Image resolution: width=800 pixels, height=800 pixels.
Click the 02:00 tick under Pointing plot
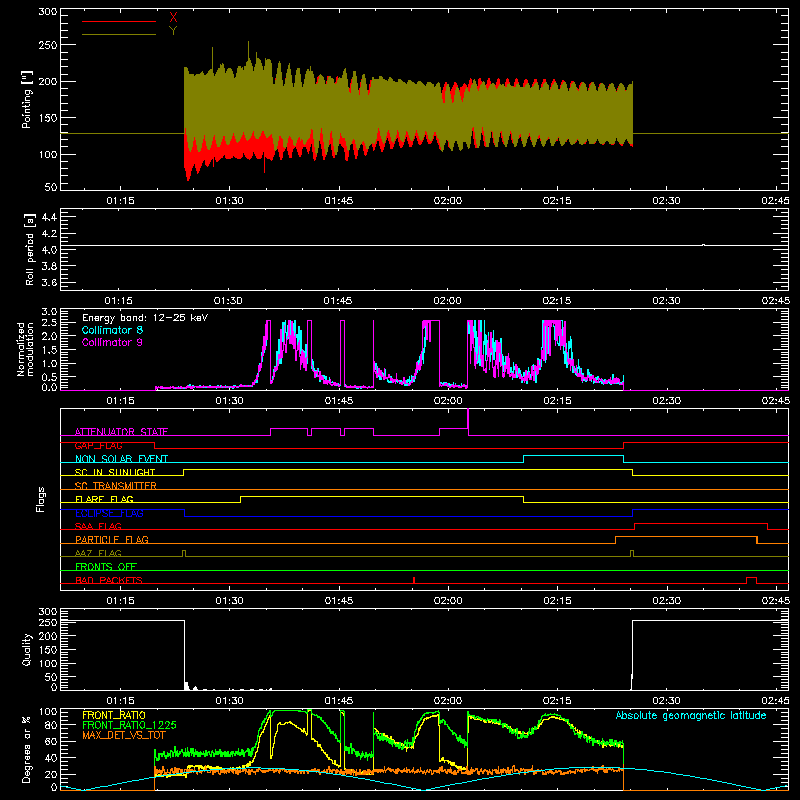pos(448,201)
